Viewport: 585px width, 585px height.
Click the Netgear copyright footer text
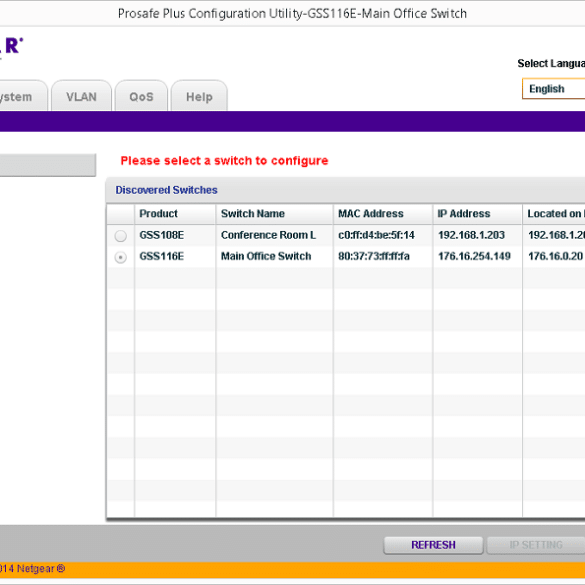pos(32,569)
